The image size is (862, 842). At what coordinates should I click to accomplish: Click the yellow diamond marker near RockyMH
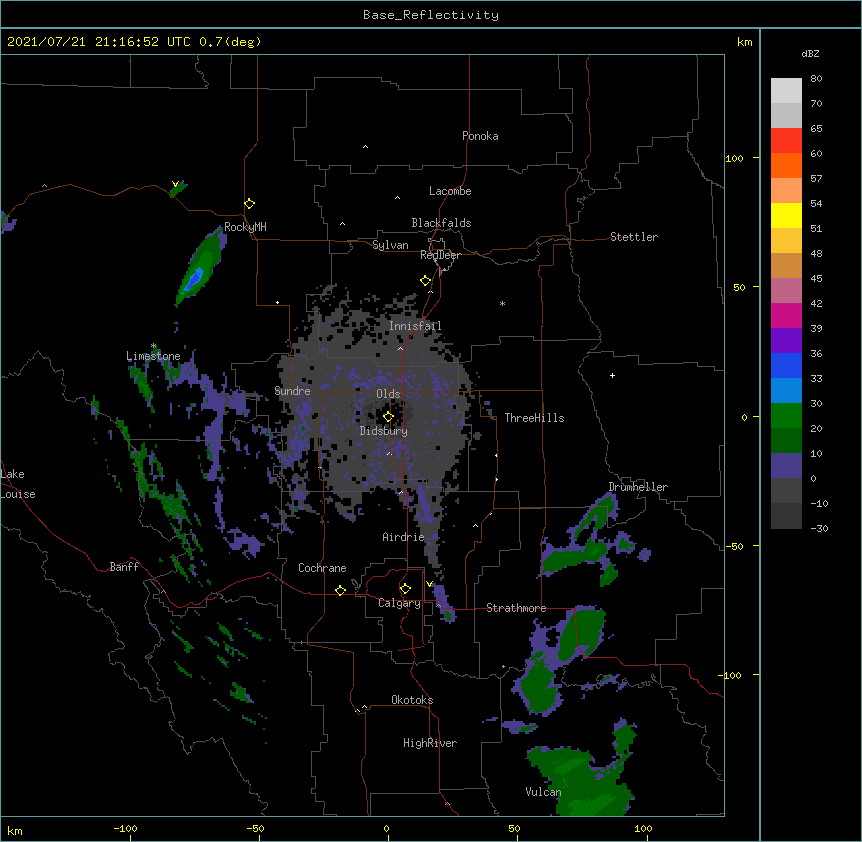pos(249,204)
